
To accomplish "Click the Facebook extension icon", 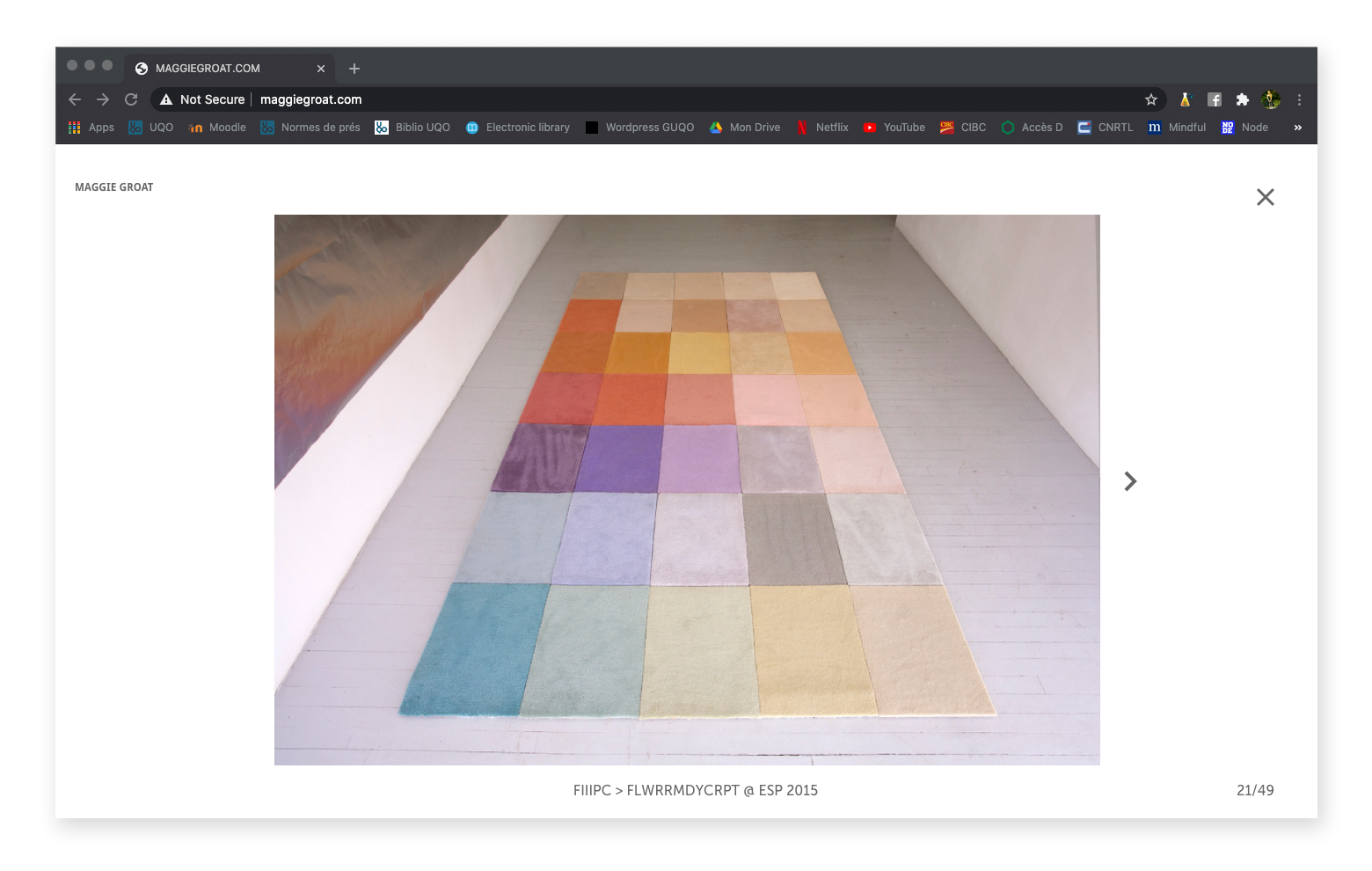I will (x=1214, y=99).
